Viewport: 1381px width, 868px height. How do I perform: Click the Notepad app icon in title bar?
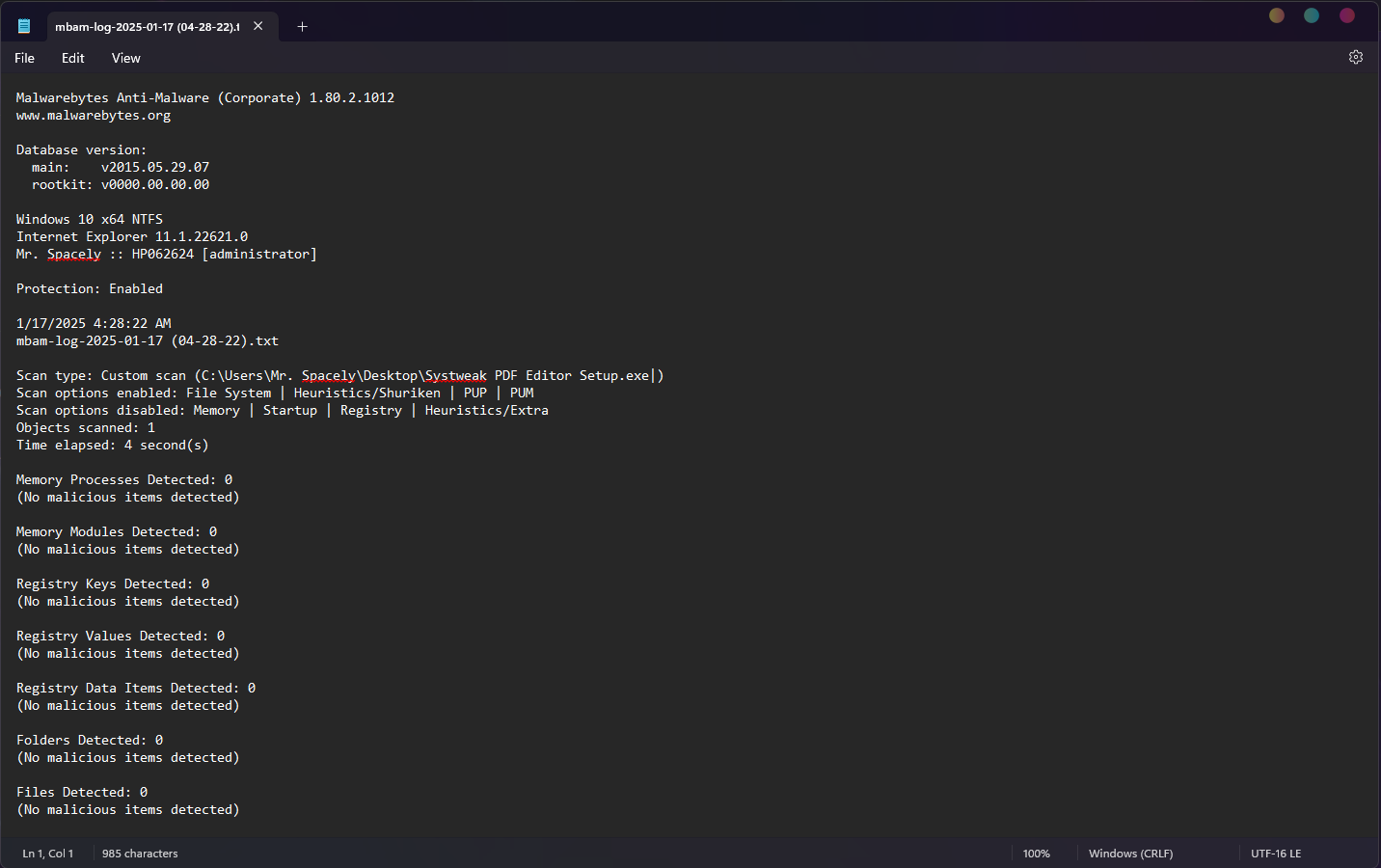[x=24, y=26]
